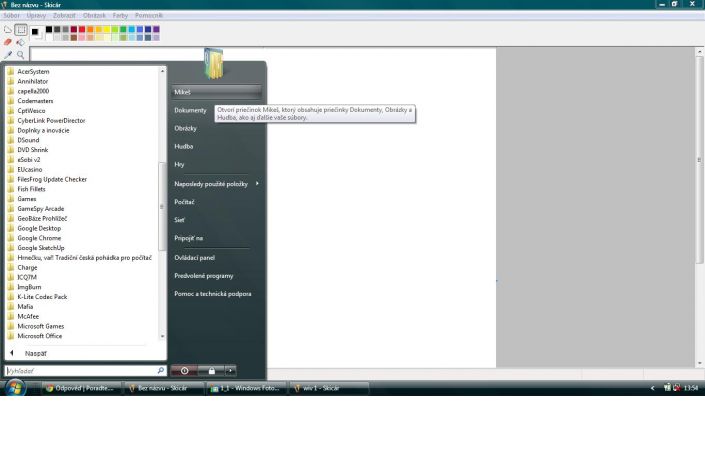Pick the black color swatch in palette
This screenshot has width=705, height=464.
(49, 30)
